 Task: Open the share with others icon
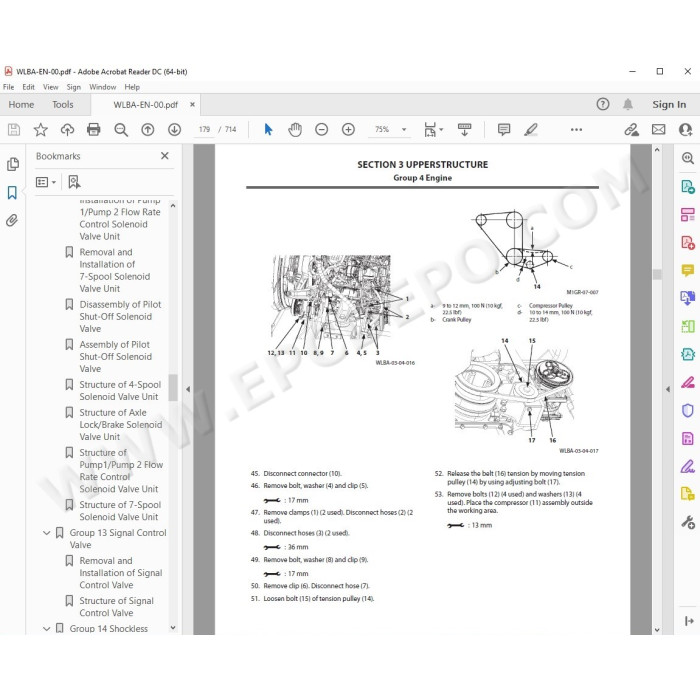click(x=685, y=129)
